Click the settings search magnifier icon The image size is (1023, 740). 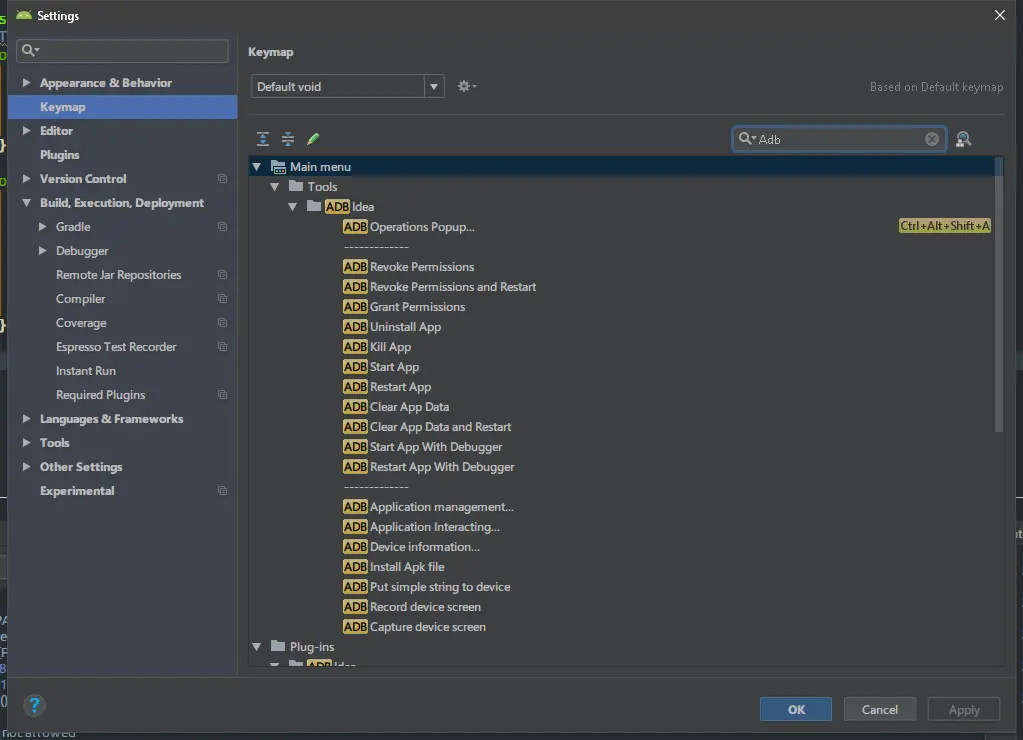click(x=30, y=50)
